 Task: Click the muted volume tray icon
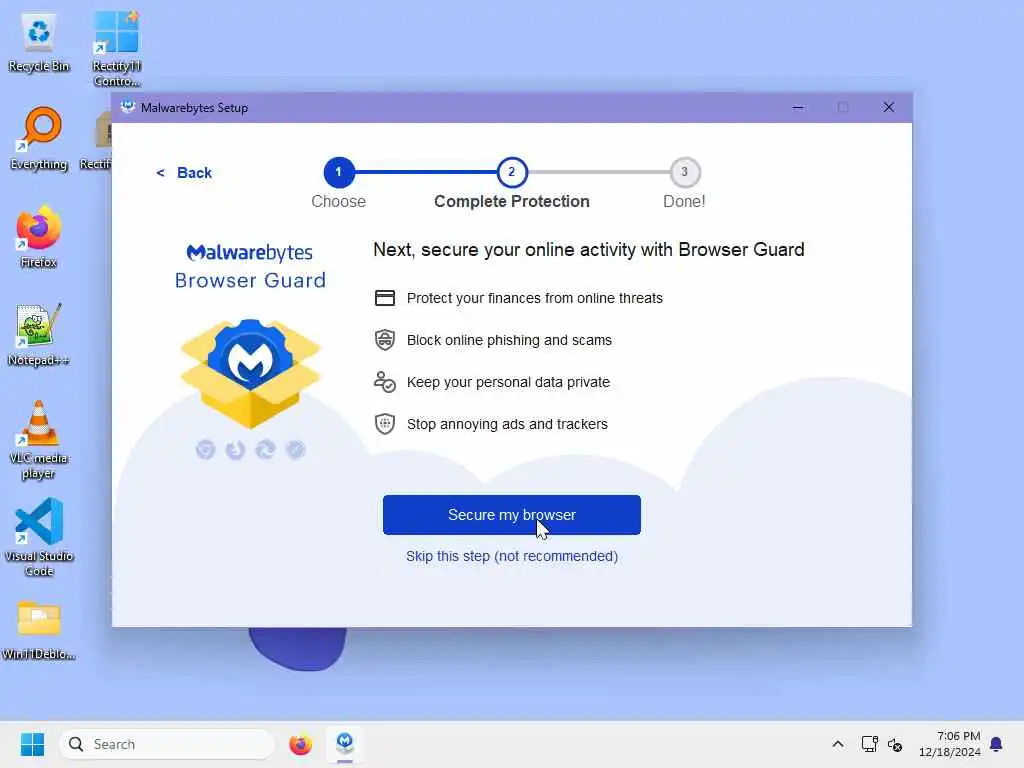coord(895,744)
